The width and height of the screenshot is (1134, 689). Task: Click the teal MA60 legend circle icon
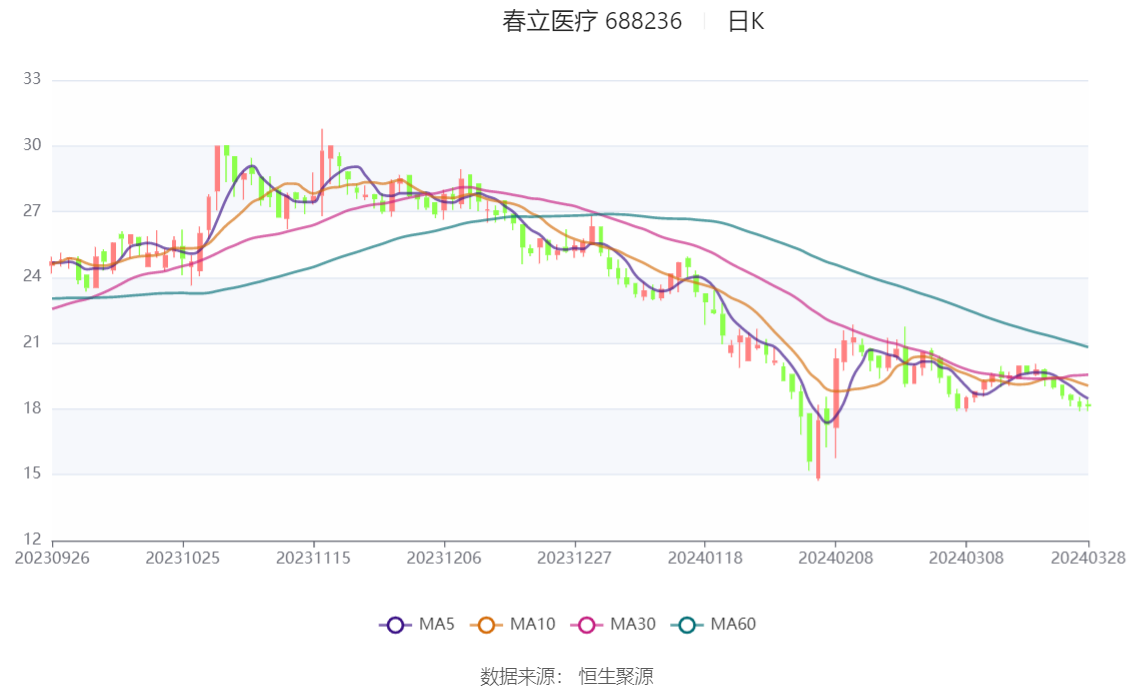click(687, 625)
